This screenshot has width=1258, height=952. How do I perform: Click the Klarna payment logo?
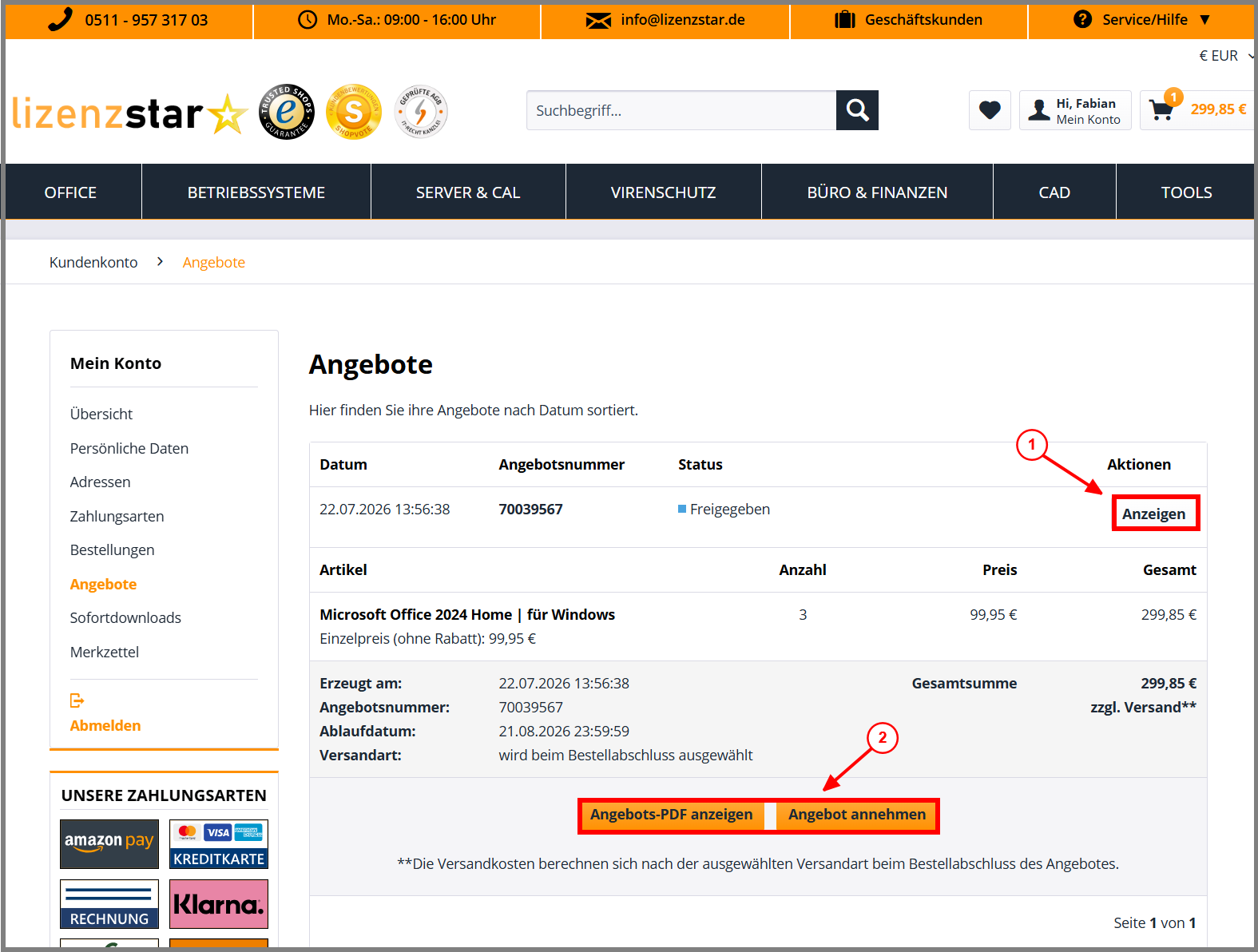pyautogui.click(x=219, y=904)
